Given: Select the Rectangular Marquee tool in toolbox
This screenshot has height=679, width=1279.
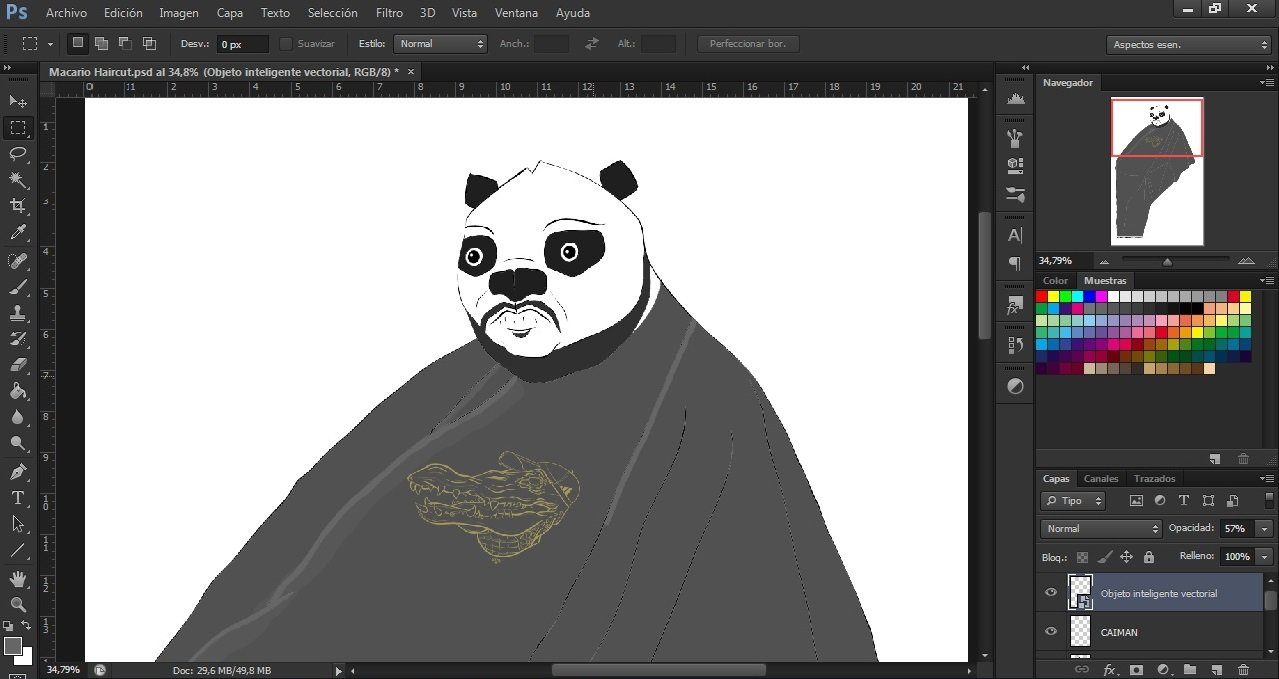Looking at the screenshot, I should click(18, 127).
